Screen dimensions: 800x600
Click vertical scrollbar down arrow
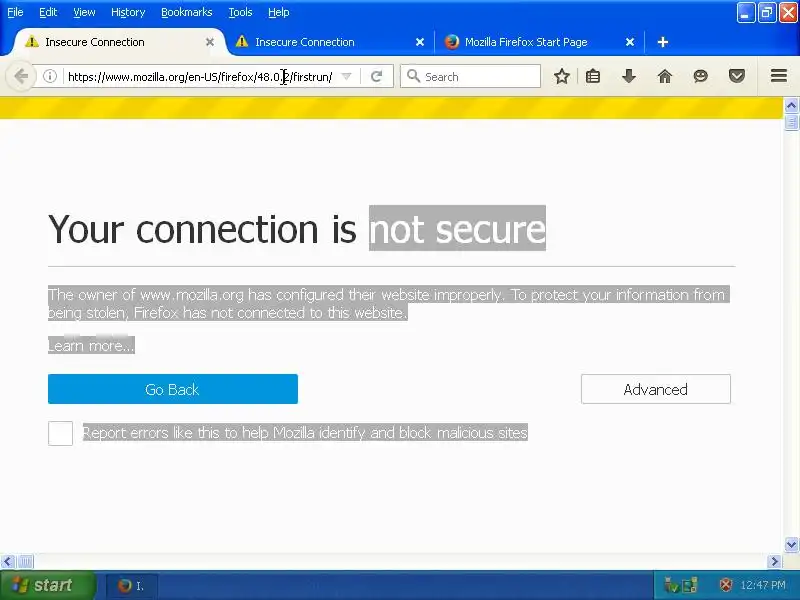pyautogui.click(x=791, y=545)
